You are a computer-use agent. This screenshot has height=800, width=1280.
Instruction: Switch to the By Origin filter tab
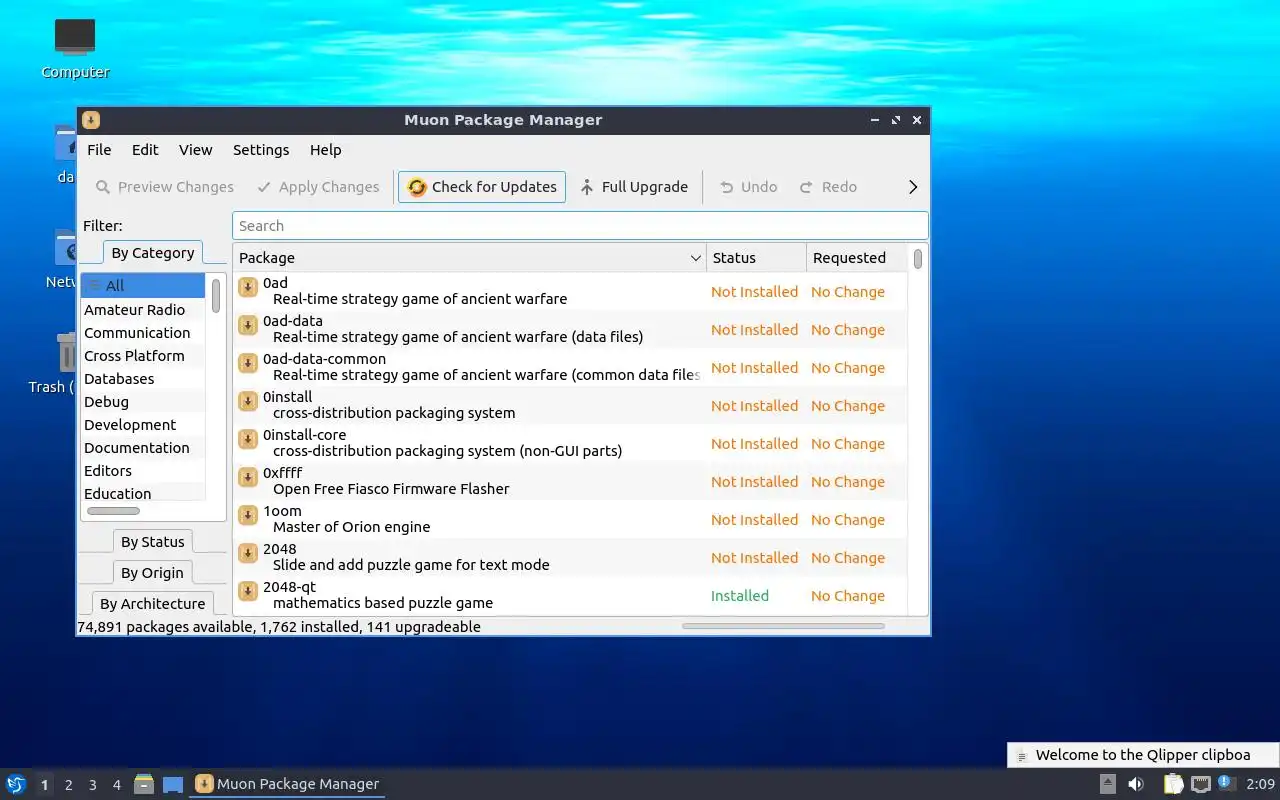click(152, 573)
